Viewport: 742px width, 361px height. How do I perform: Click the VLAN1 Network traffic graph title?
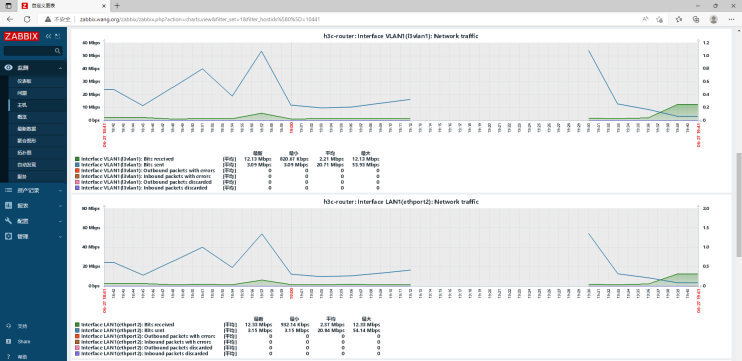coord(401,36)
